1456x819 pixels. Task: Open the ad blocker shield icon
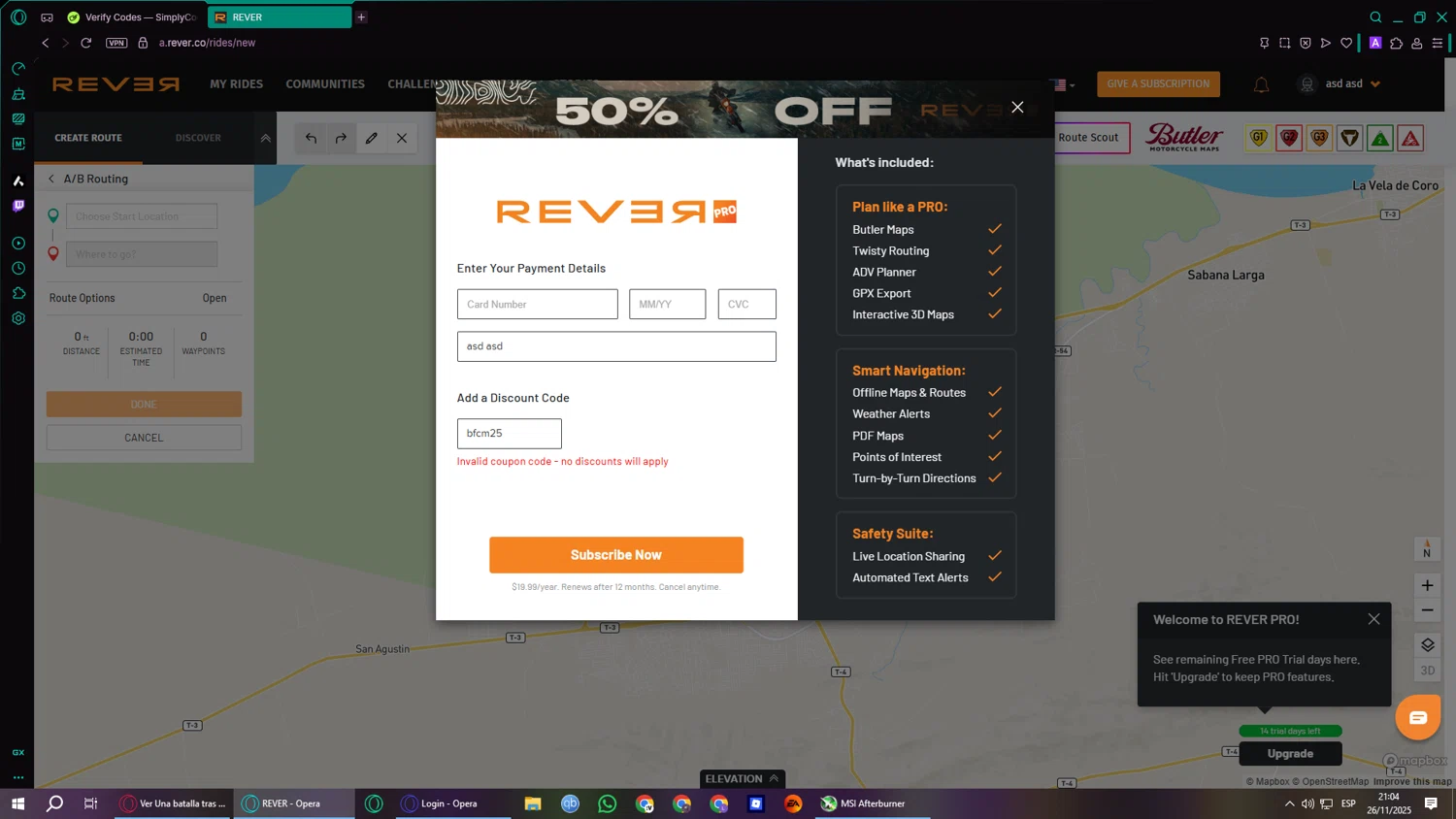pyautogui.click(x=1306, y=43)
